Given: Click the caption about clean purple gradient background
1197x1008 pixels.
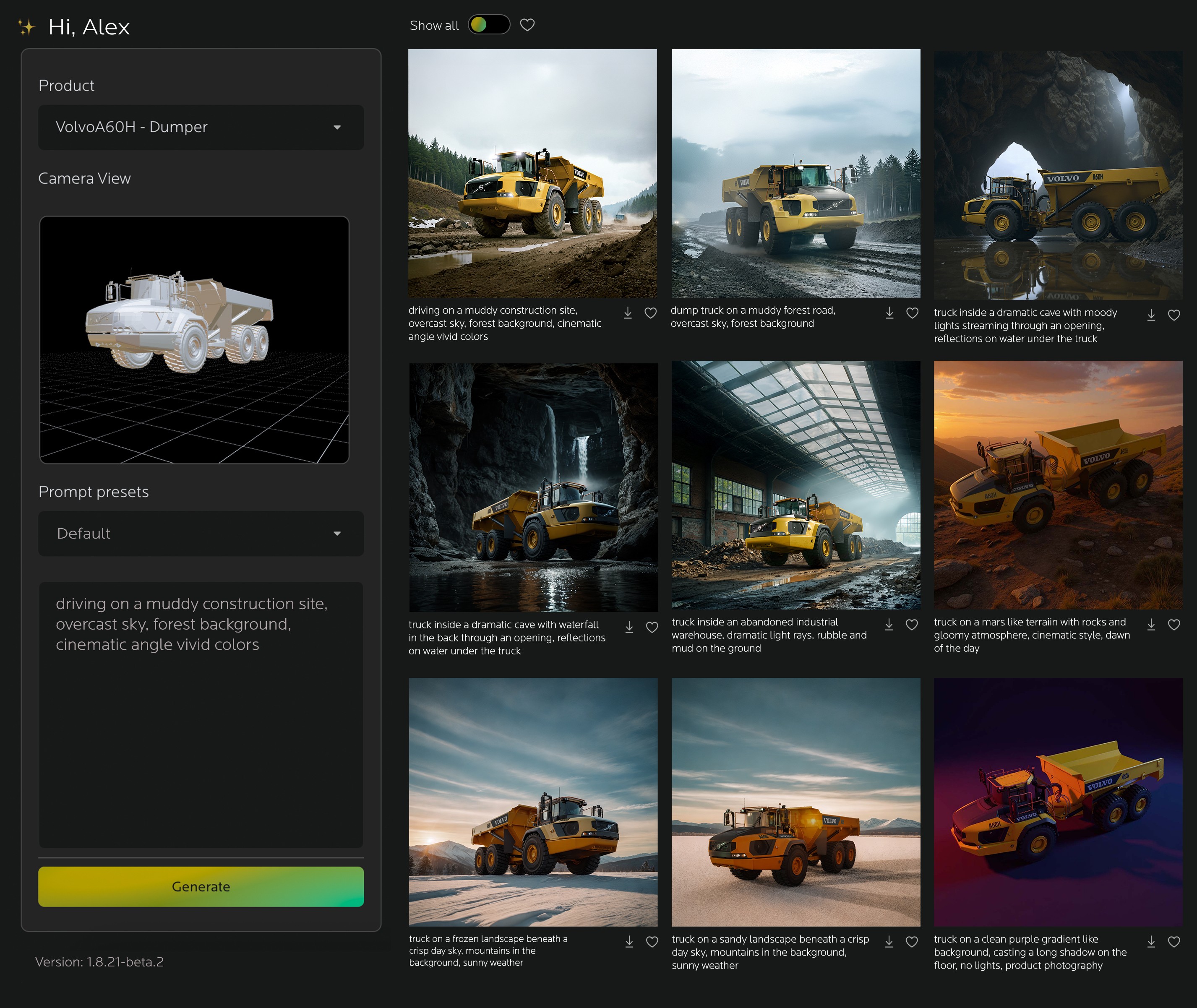Looking at the screenshot, I should (x=1030, y=952).
